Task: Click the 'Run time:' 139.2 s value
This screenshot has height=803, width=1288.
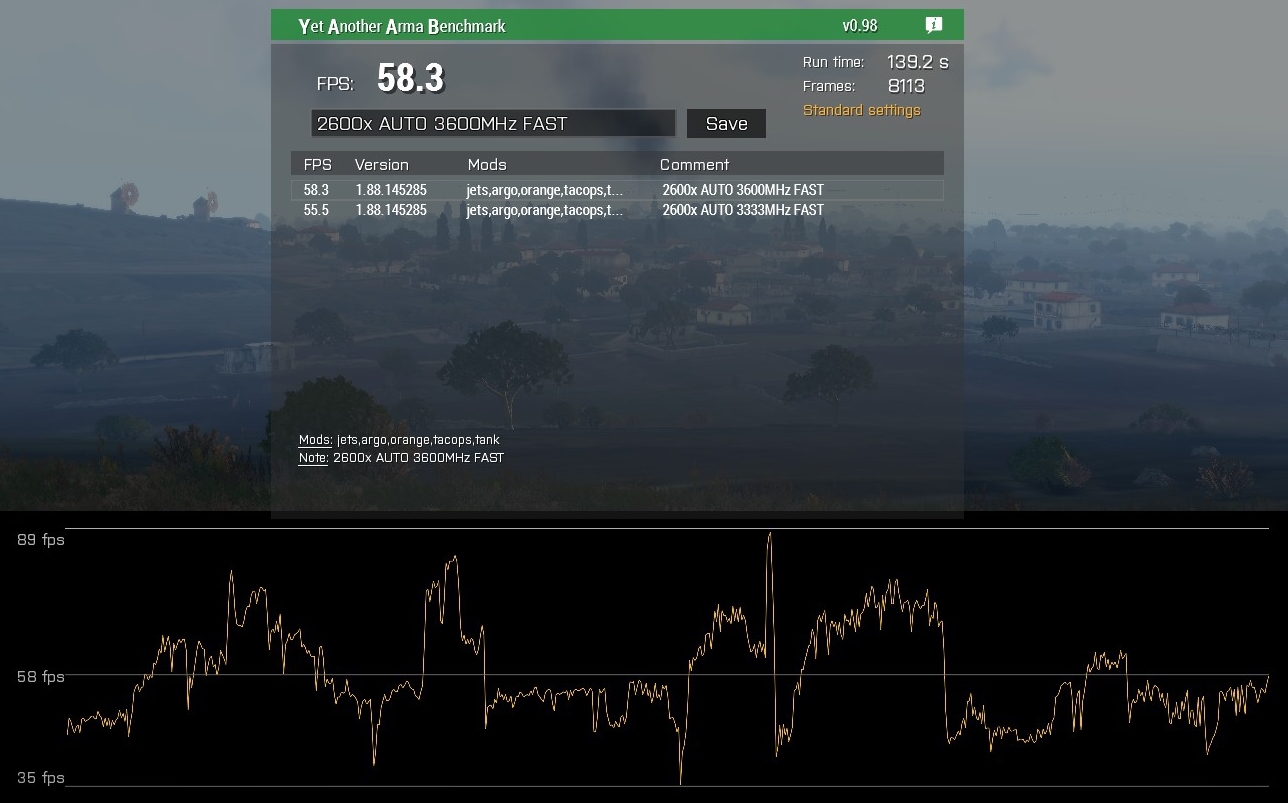Action: (917, 62)
